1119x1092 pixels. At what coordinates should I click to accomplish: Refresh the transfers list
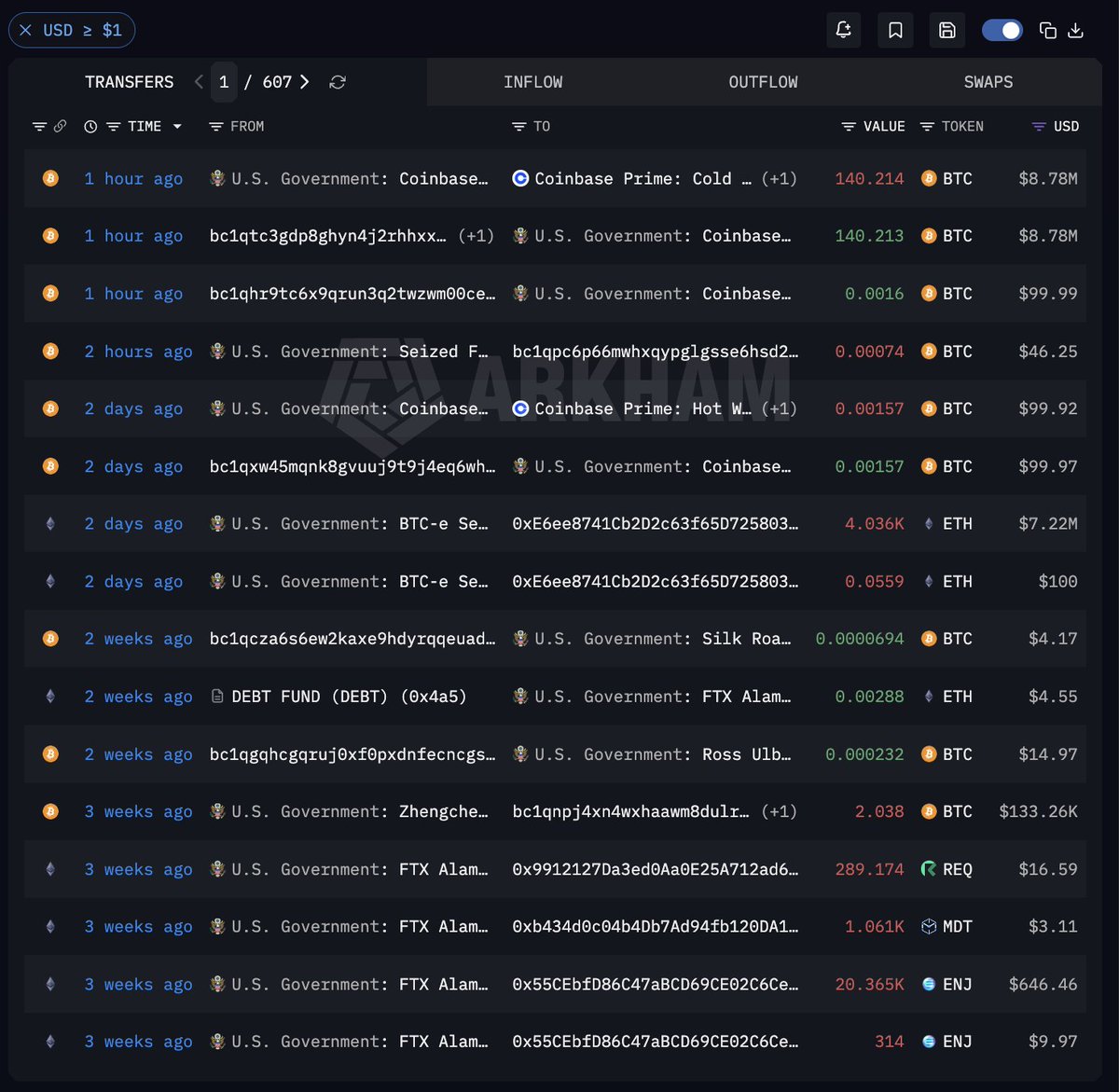point(338,82)
